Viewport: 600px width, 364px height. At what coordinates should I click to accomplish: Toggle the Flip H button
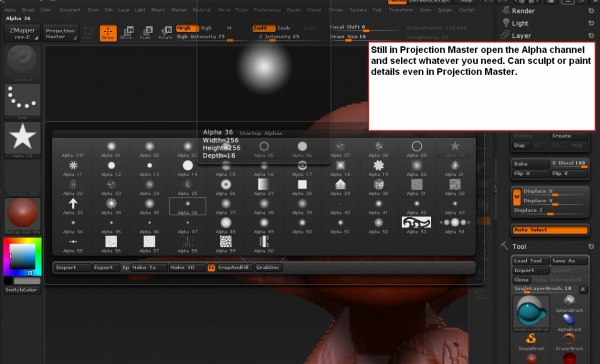[x=530, y=174]
